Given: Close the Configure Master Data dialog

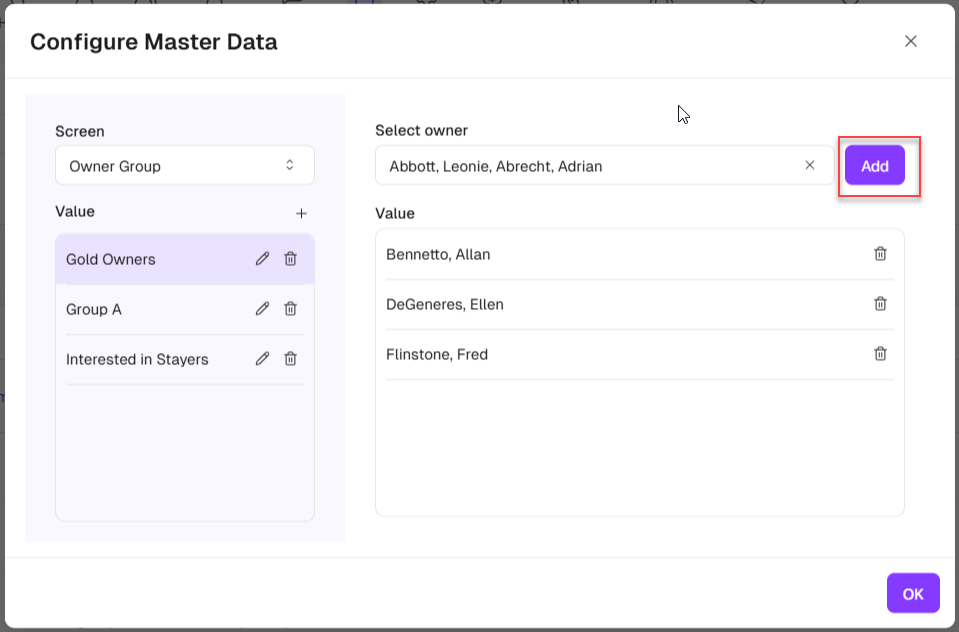Looking at the screenshot, I should [x=910, y=41].
